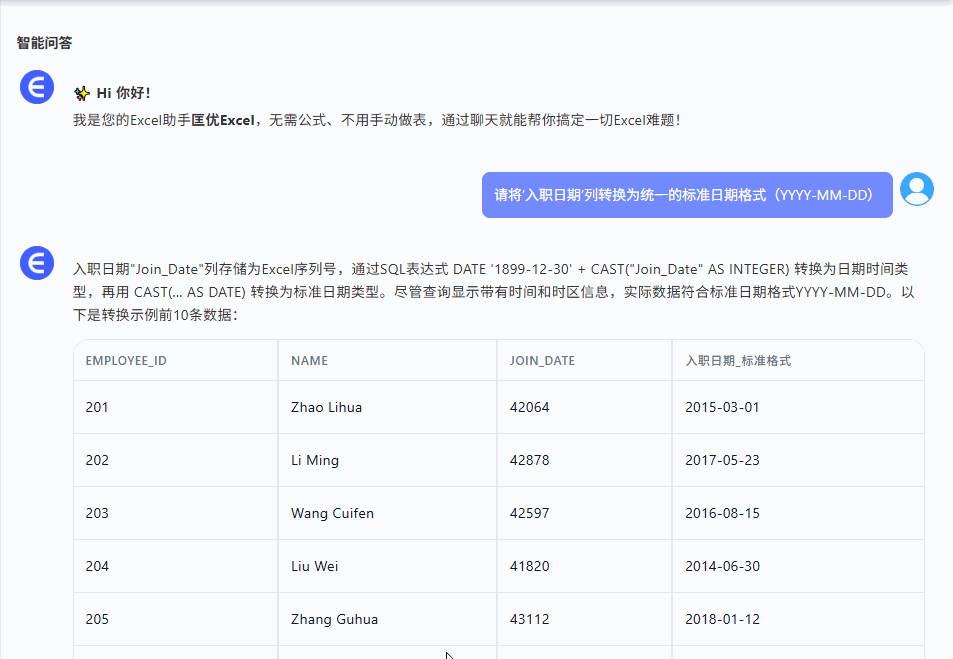Click the EMPLOYEE_ID column header
Screen dimensions: 953x659
pyautogui.click(x=126, y=361)
